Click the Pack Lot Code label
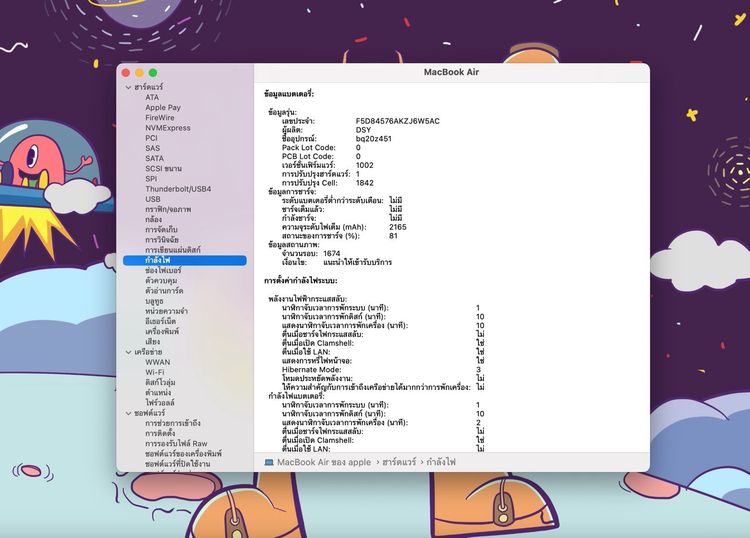The width and height of the screenshot is (750, 538). pyautogui.click(x=309, y=148)
